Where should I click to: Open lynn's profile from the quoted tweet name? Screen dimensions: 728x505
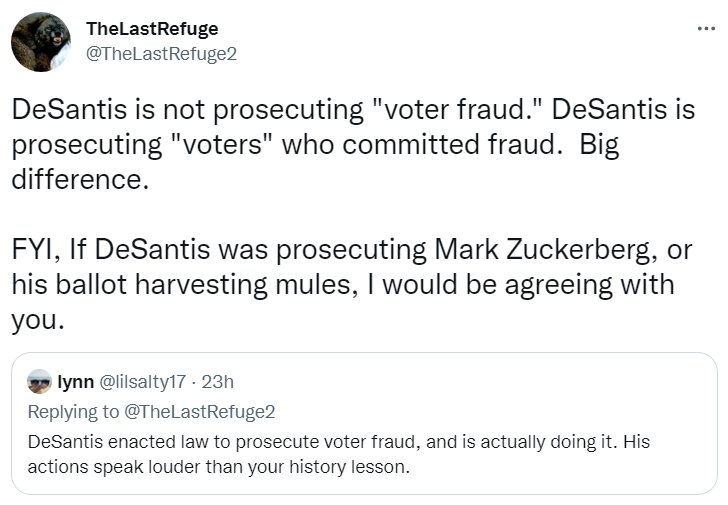pyautogui.click(x=75, y=382)
